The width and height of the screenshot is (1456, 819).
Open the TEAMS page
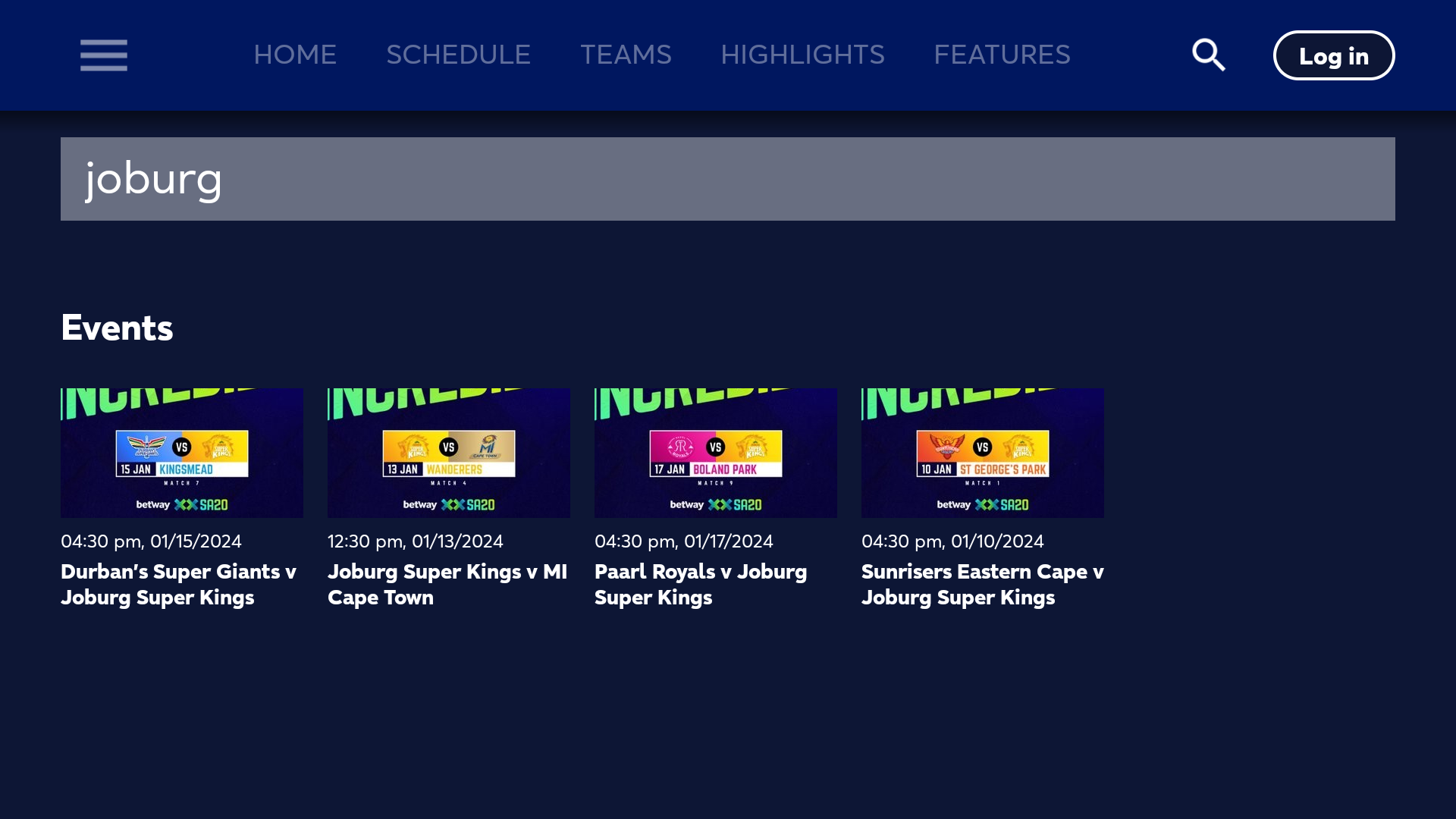[626, 55]
